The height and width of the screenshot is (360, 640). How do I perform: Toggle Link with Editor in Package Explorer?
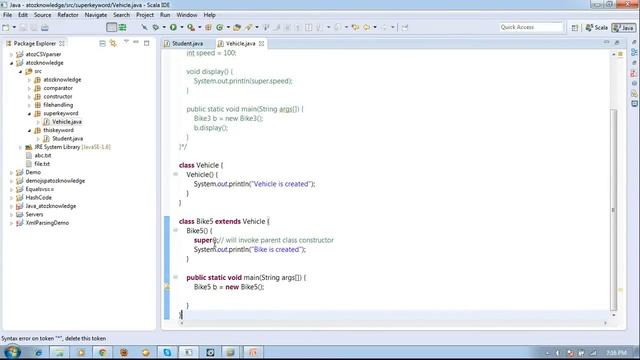(113, 43)
